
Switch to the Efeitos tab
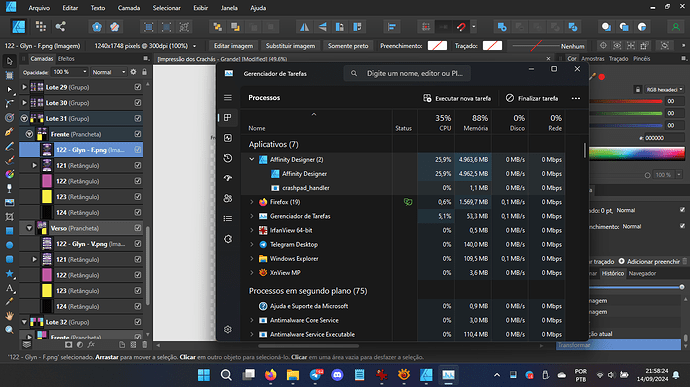click(x=66, y=59)
